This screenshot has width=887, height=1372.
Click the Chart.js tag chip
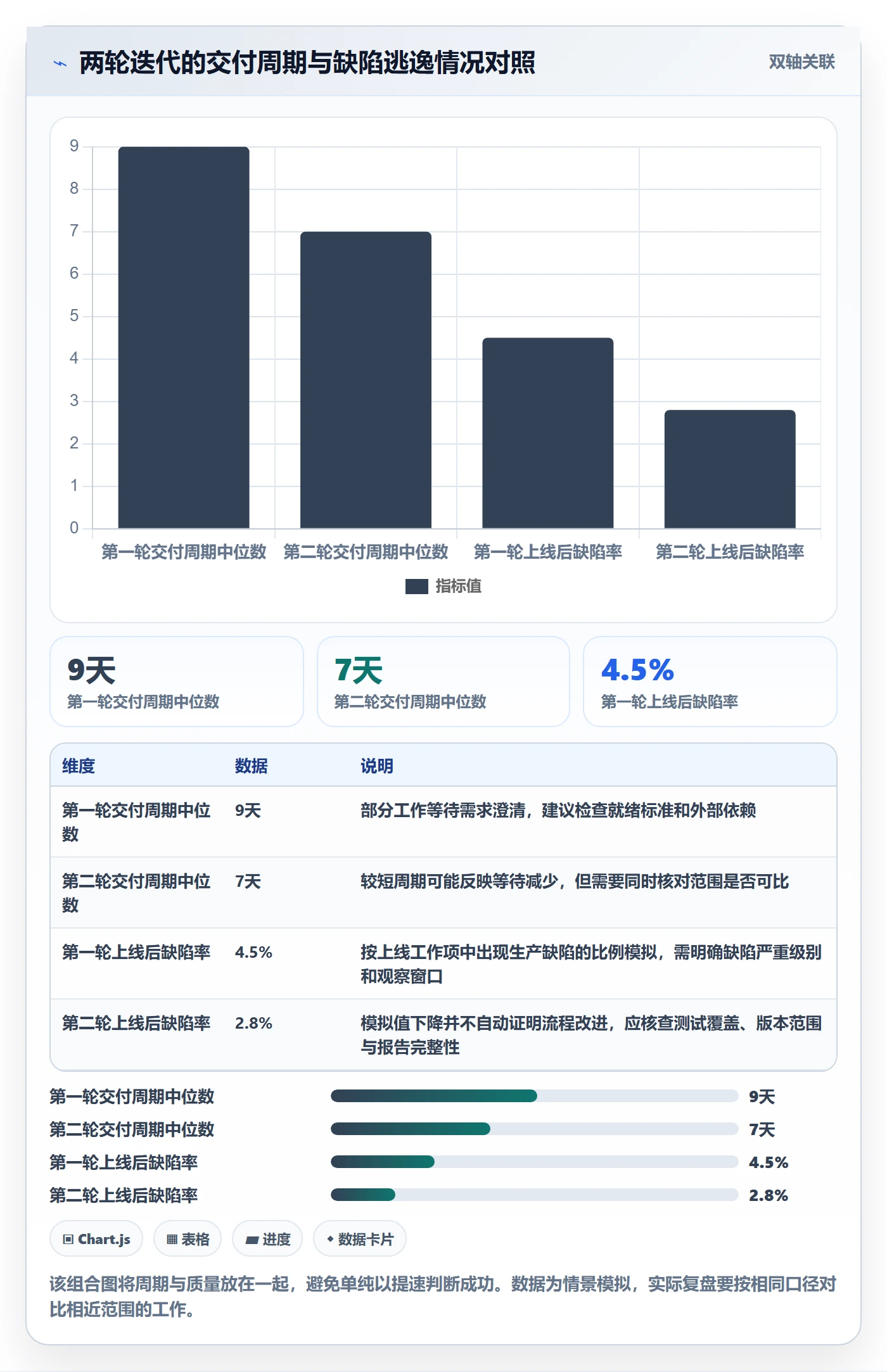tap(96, 1238)
